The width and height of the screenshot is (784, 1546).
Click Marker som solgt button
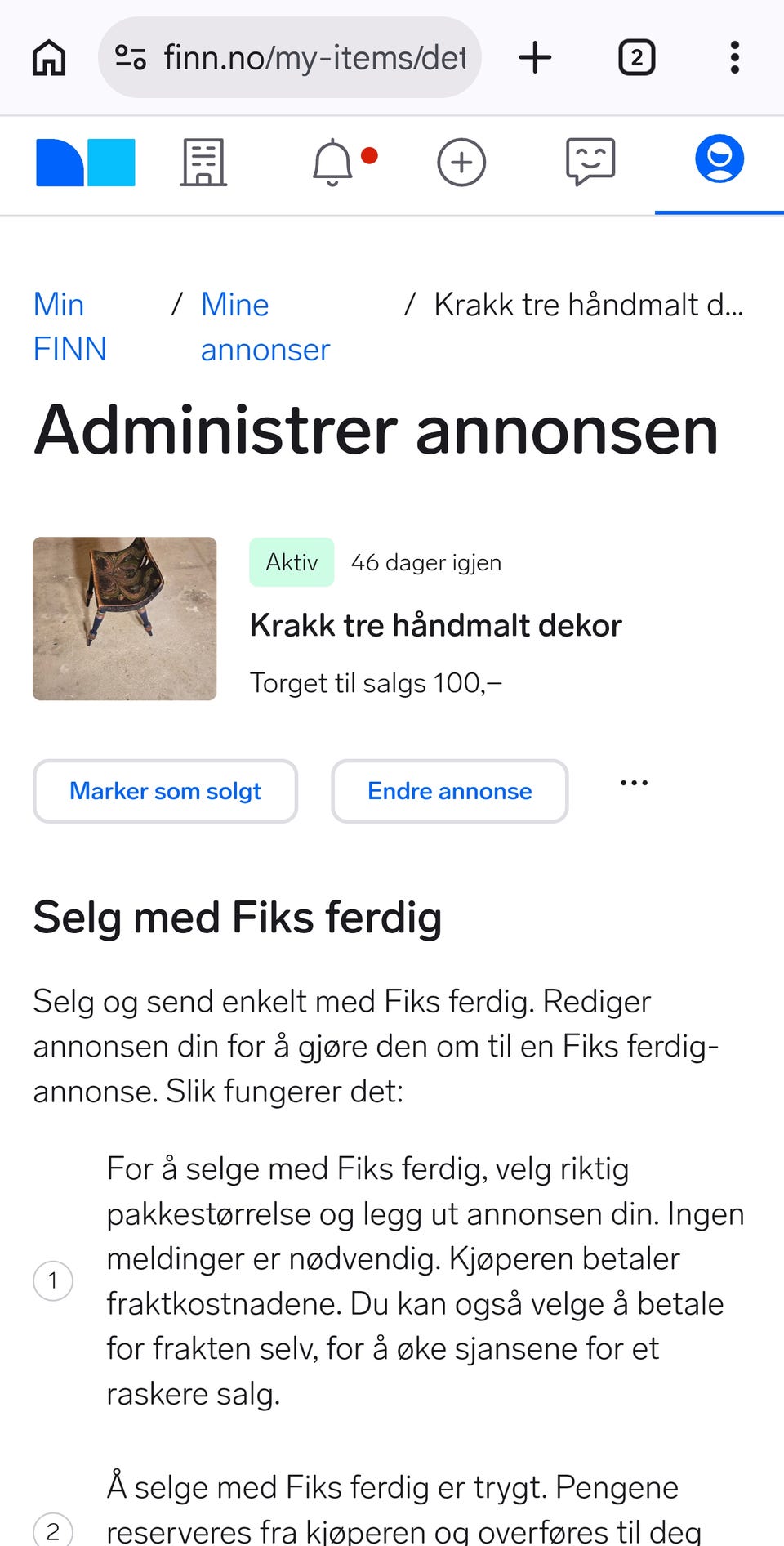(x=165, y=791)
